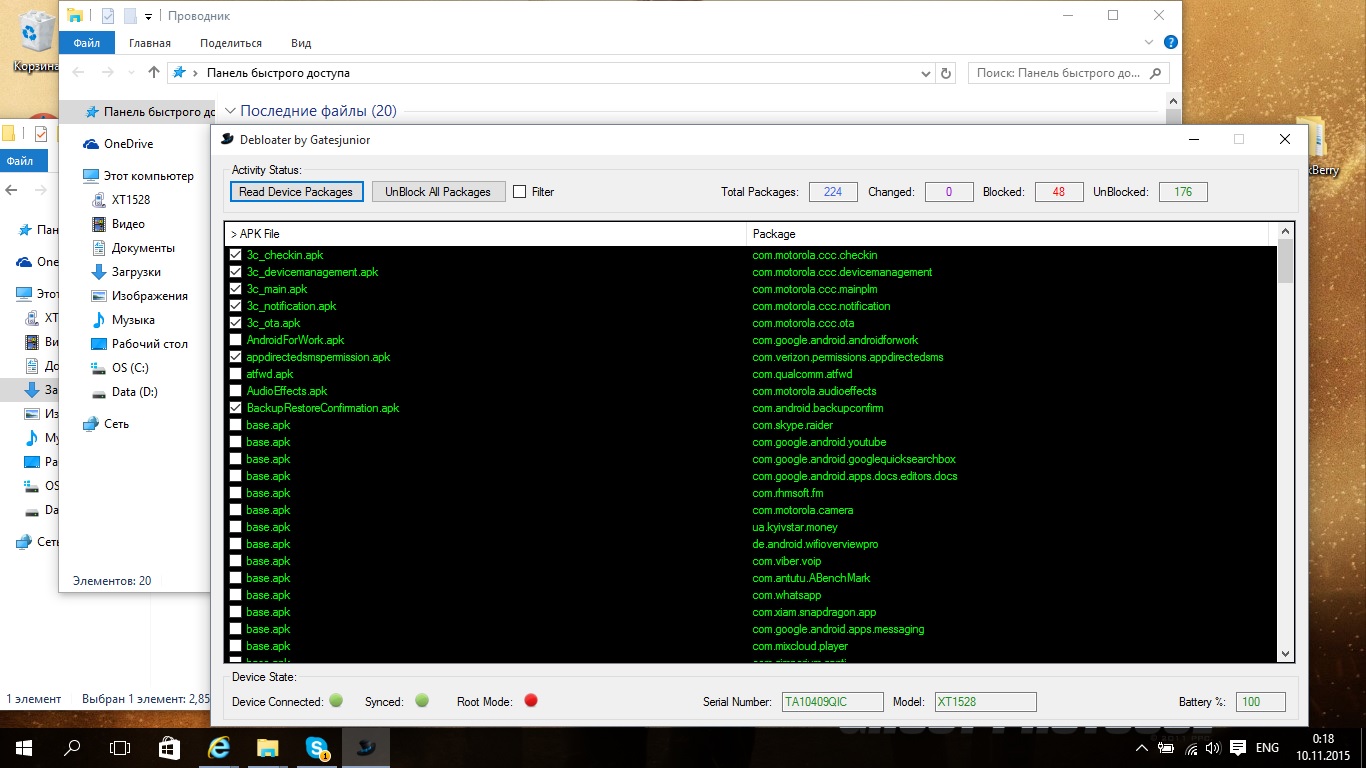This screenshot has height=768, width=1366.
Task: Check the atfwd.apk checkbox
Action: point(236,374)
